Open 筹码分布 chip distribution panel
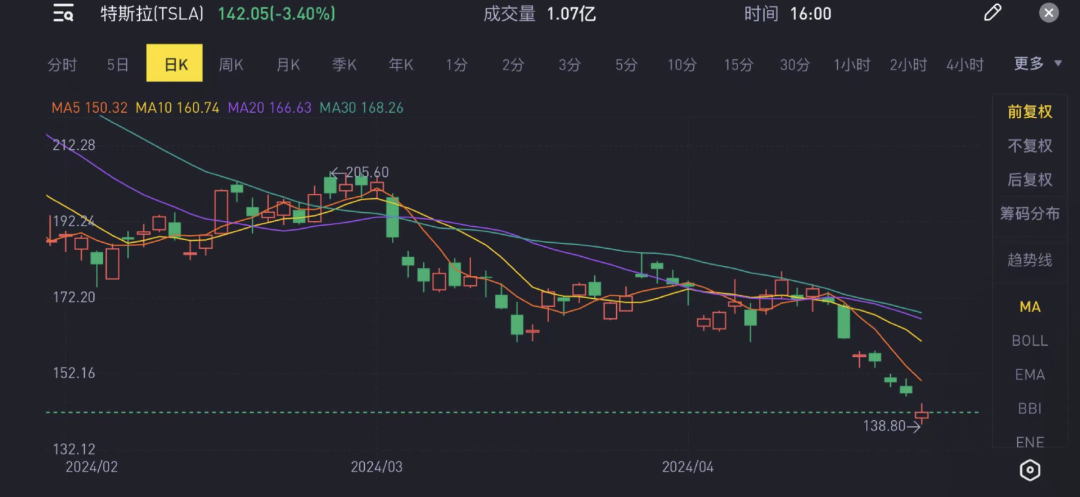Screen dimensions: 1080x497 click(1030, 213)
